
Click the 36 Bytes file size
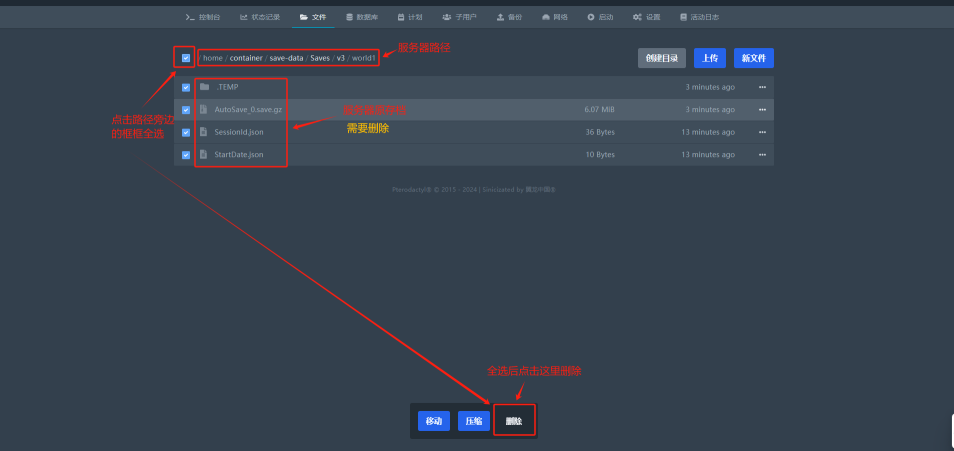pyautogui.click(x=600, y=132)
